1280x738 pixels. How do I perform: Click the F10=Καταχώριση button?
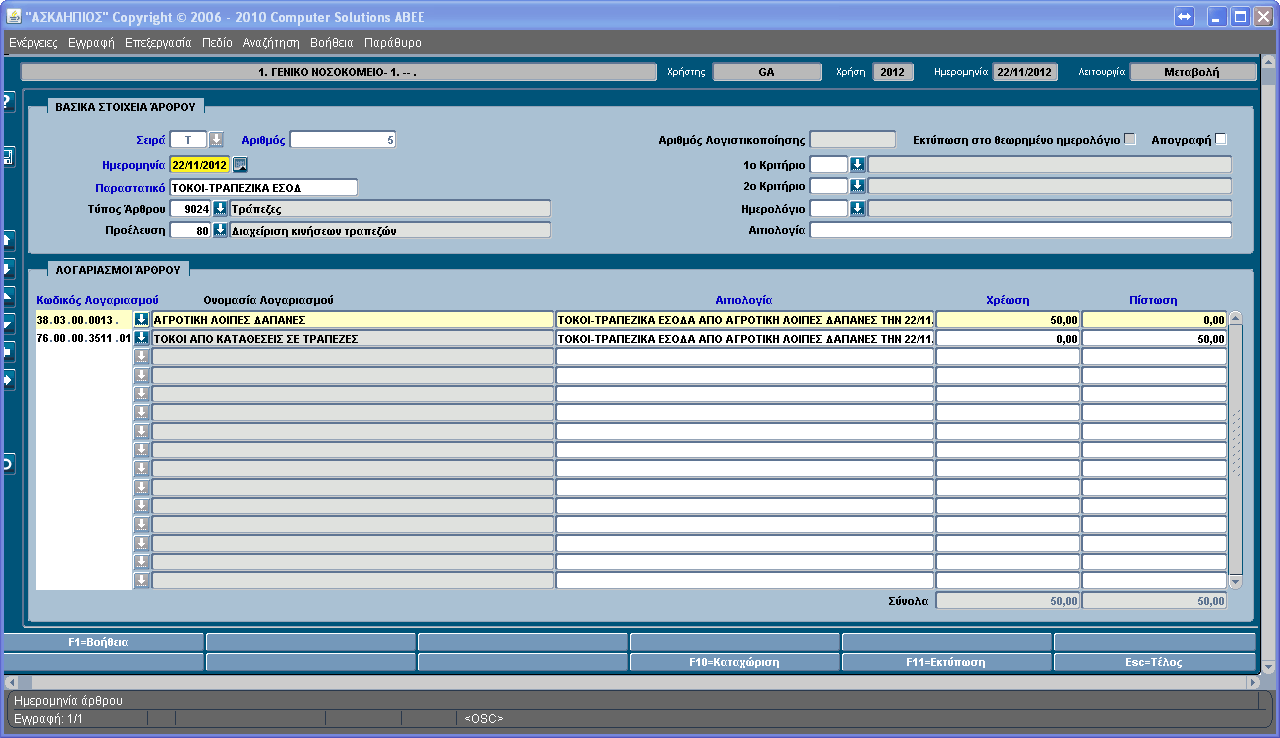734,662
